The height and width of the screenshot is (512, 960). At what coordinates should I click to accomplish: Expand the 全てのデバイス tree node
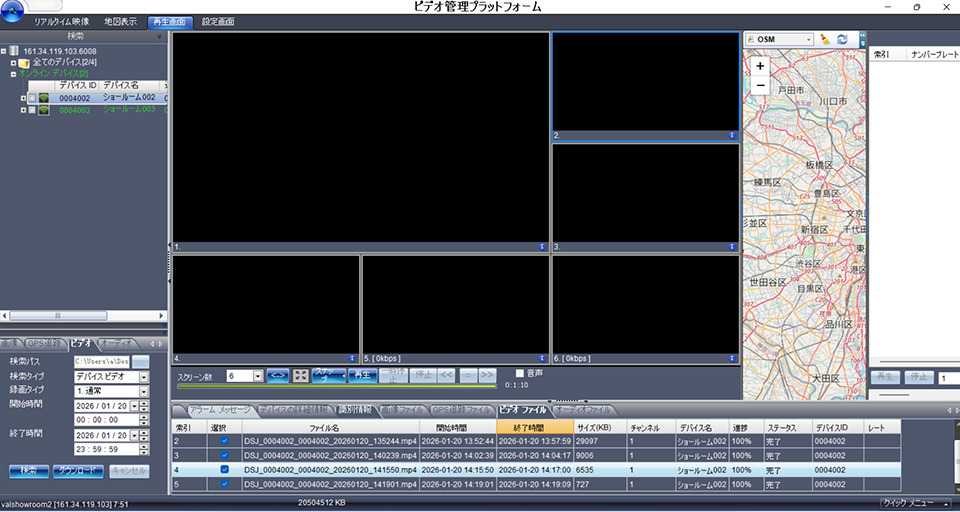click(x=13, y=63)
